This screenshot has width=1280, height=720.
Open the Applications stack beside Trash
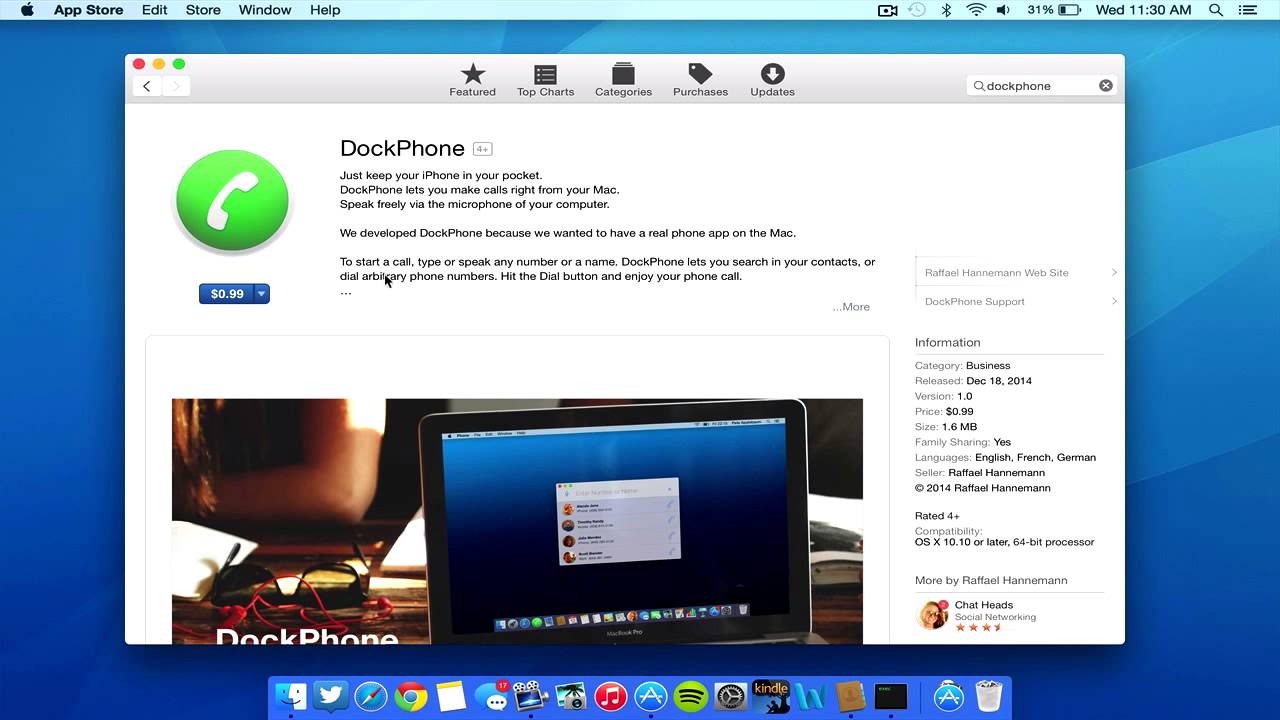pos(948,696)
